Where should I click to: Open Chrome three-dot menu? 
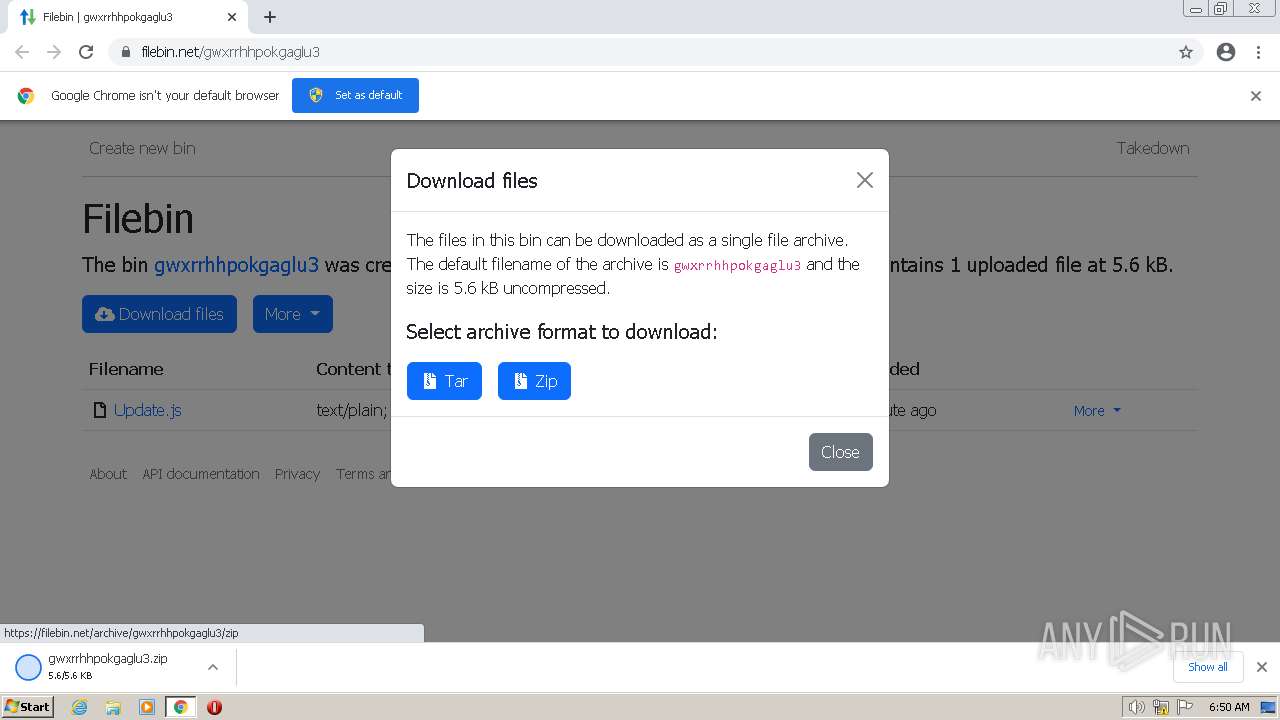1259,52
